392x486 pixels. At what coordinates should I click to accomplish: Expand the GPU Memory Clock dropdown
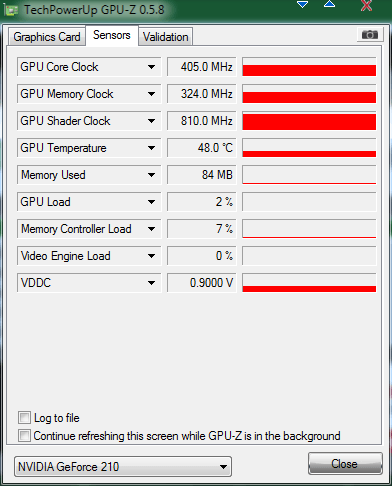tap(151, 94)
